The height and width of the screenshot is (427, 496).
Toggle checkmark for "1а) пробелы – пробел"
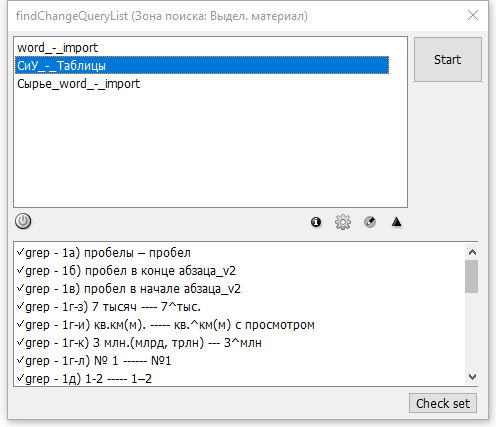[x=20, y=252]
